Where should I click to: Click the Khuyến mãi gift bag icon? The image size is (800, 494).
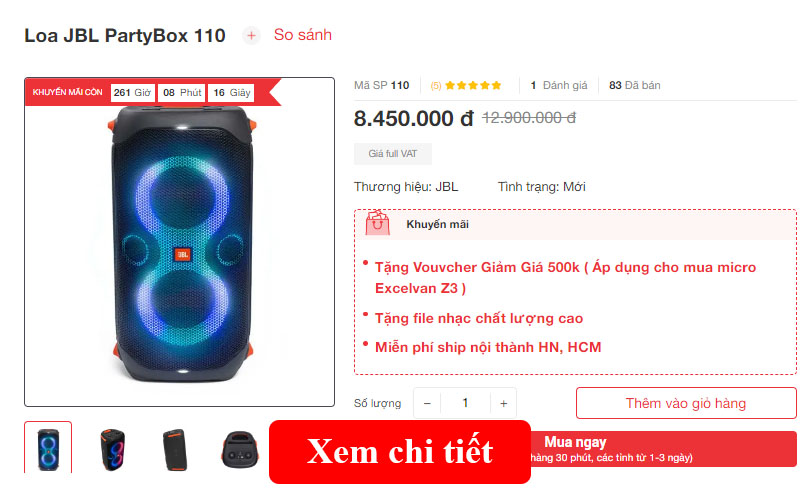coord(378,223)
